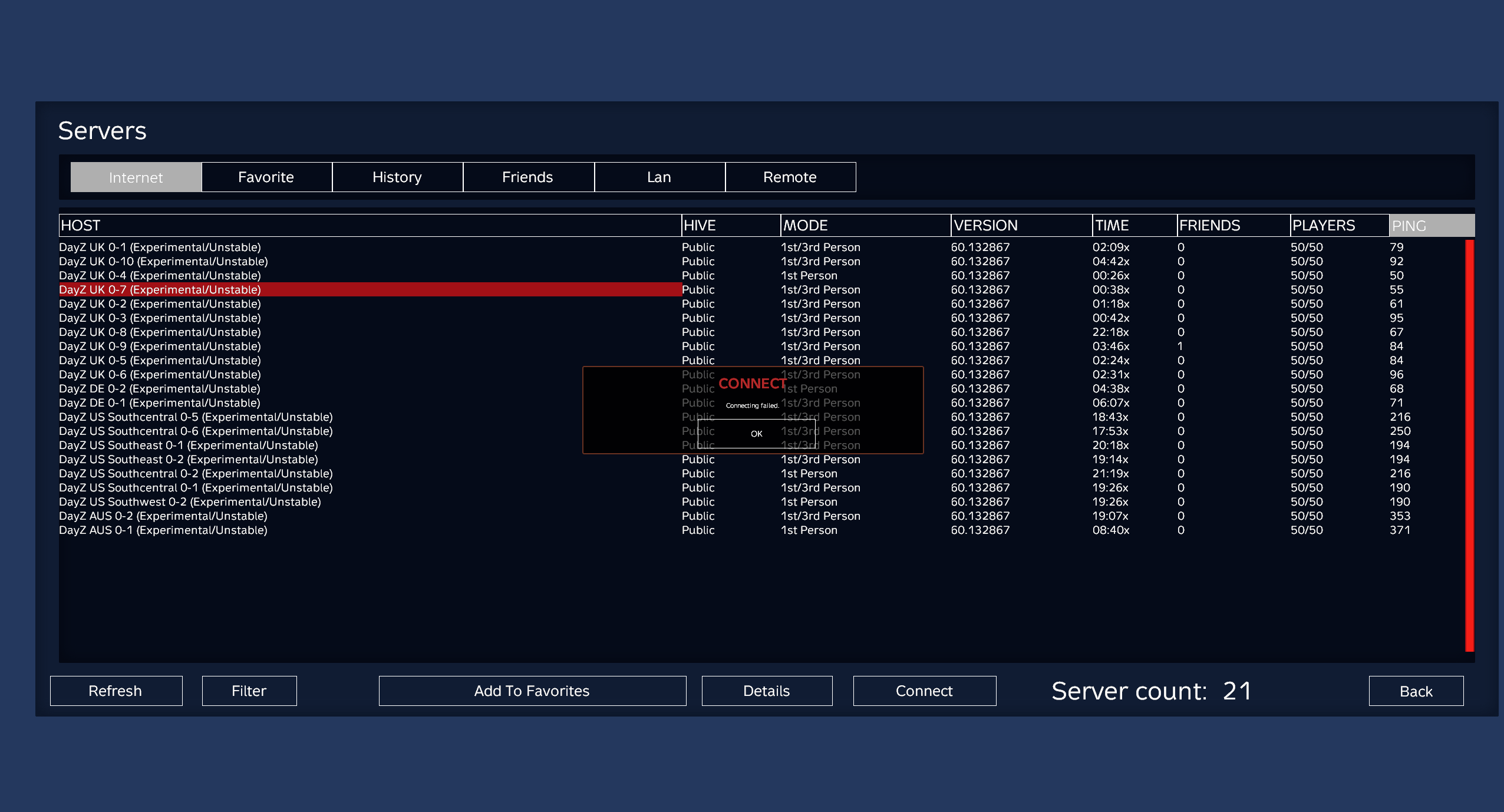This screenshot has height=812, width=1504.
Task: Click ping value 250 for Southcentral 0-6
Action: [1400, 431]
